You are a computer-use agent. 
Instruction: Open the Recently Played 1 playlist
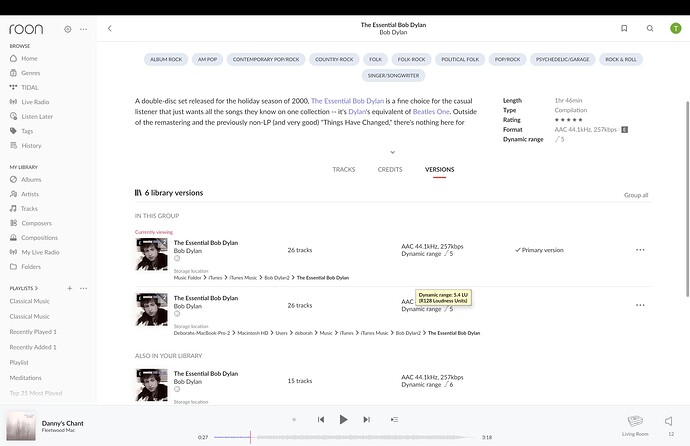(x=33, y=332)
